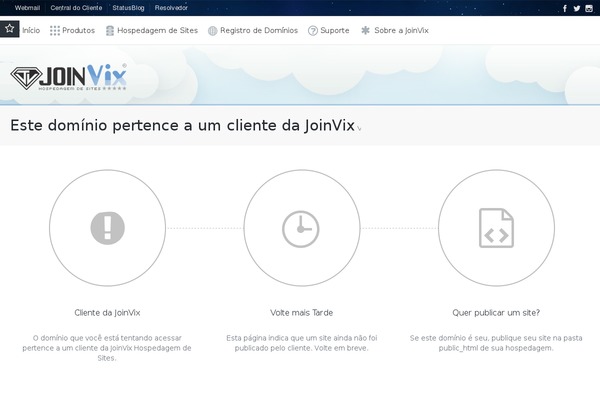Go to Início menu item
The width and height of the screenshot is (600, 400).
31,30
